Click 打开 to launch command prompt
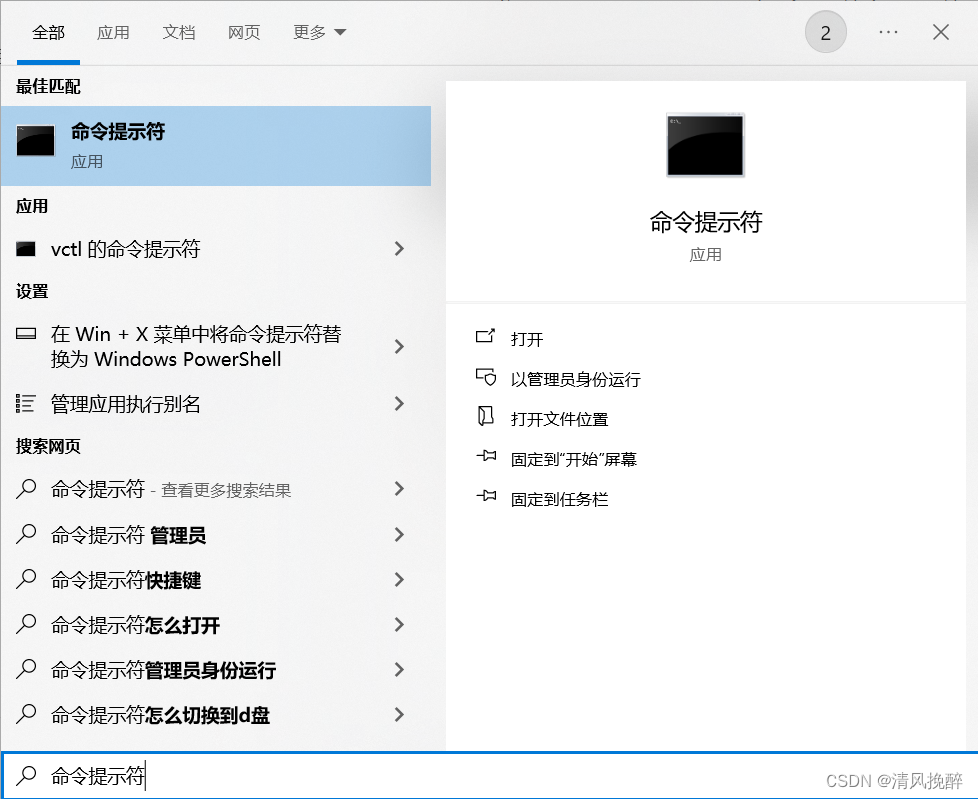Image resolution: width=978 pixels, height=799 pixels. [x=527, y=339]
